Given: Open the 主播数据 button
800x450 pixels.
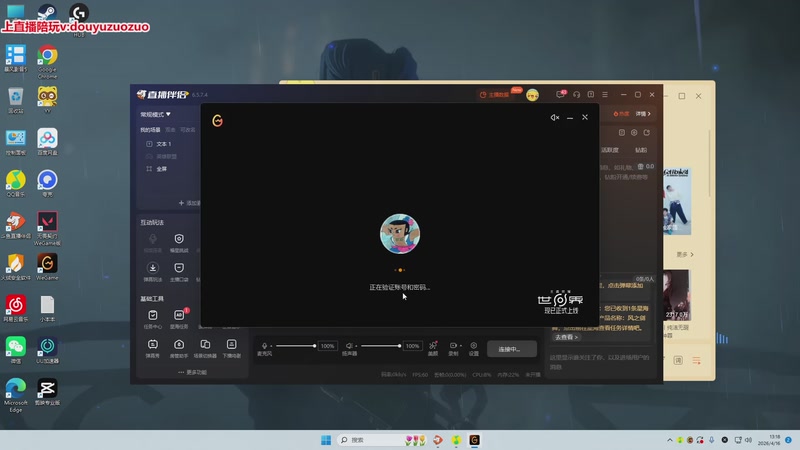Looking at the screenshot, I should tap(494, 95).
